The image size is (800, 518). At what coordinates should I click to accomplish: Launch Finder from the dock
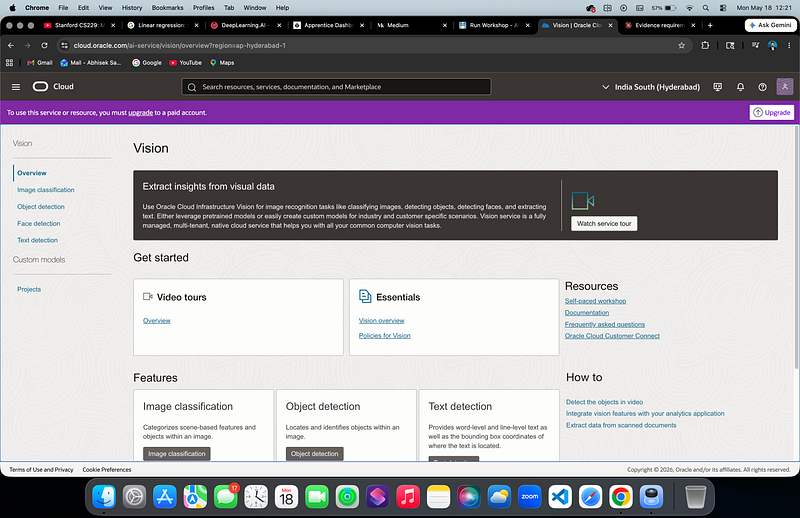pyautogui.click(x=104, y=497)
